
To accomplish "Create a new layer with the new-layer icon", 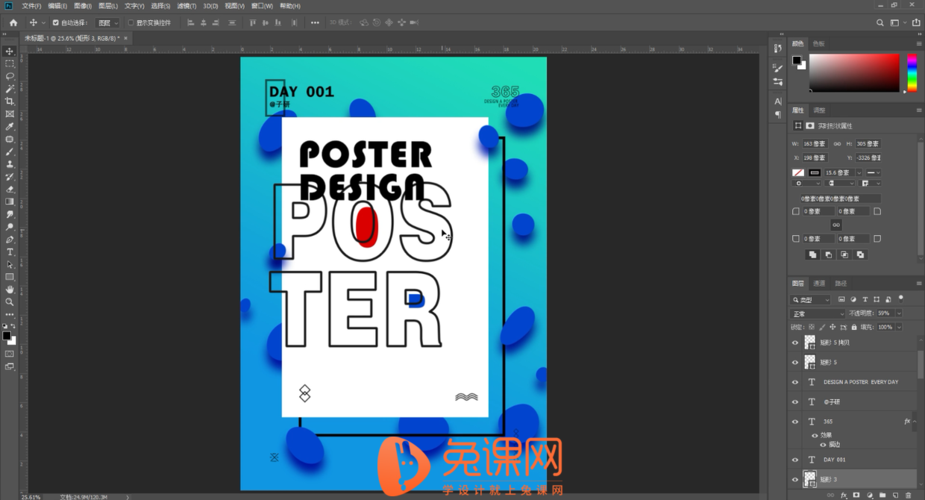I will [896, 495].
